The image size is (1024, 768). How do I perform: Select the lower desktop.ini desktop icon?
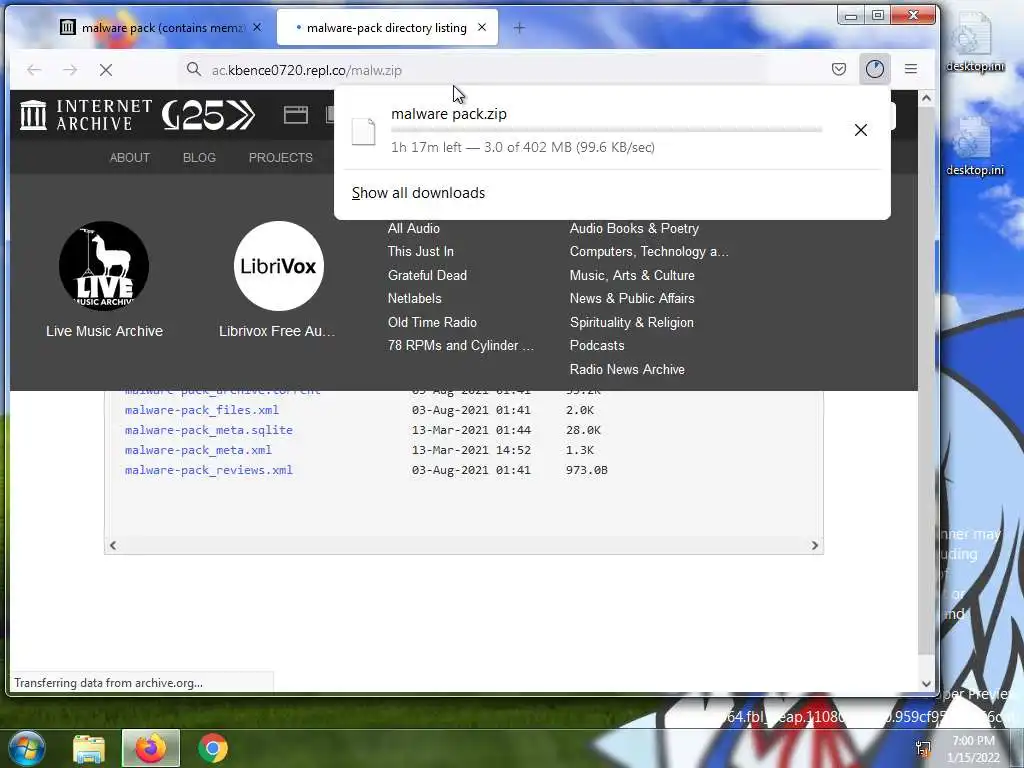click(975, 147)
